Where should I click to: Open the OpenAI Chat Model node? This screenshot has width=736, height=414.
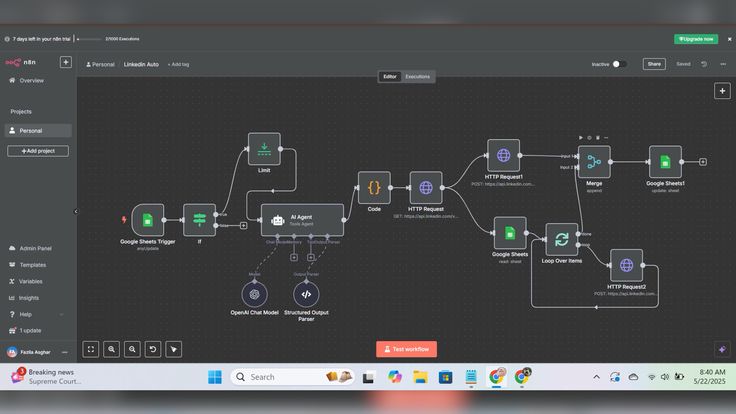pyautogui.click(x=254, y=294)
